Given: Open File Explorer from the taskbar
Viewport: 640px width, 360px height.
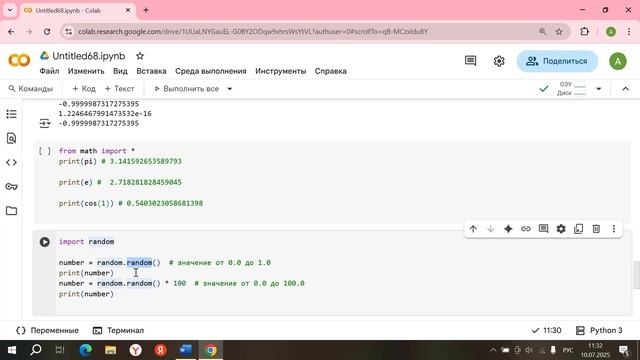Looking at the screenshot, I should pyautogui.click(x=111, y=350).
